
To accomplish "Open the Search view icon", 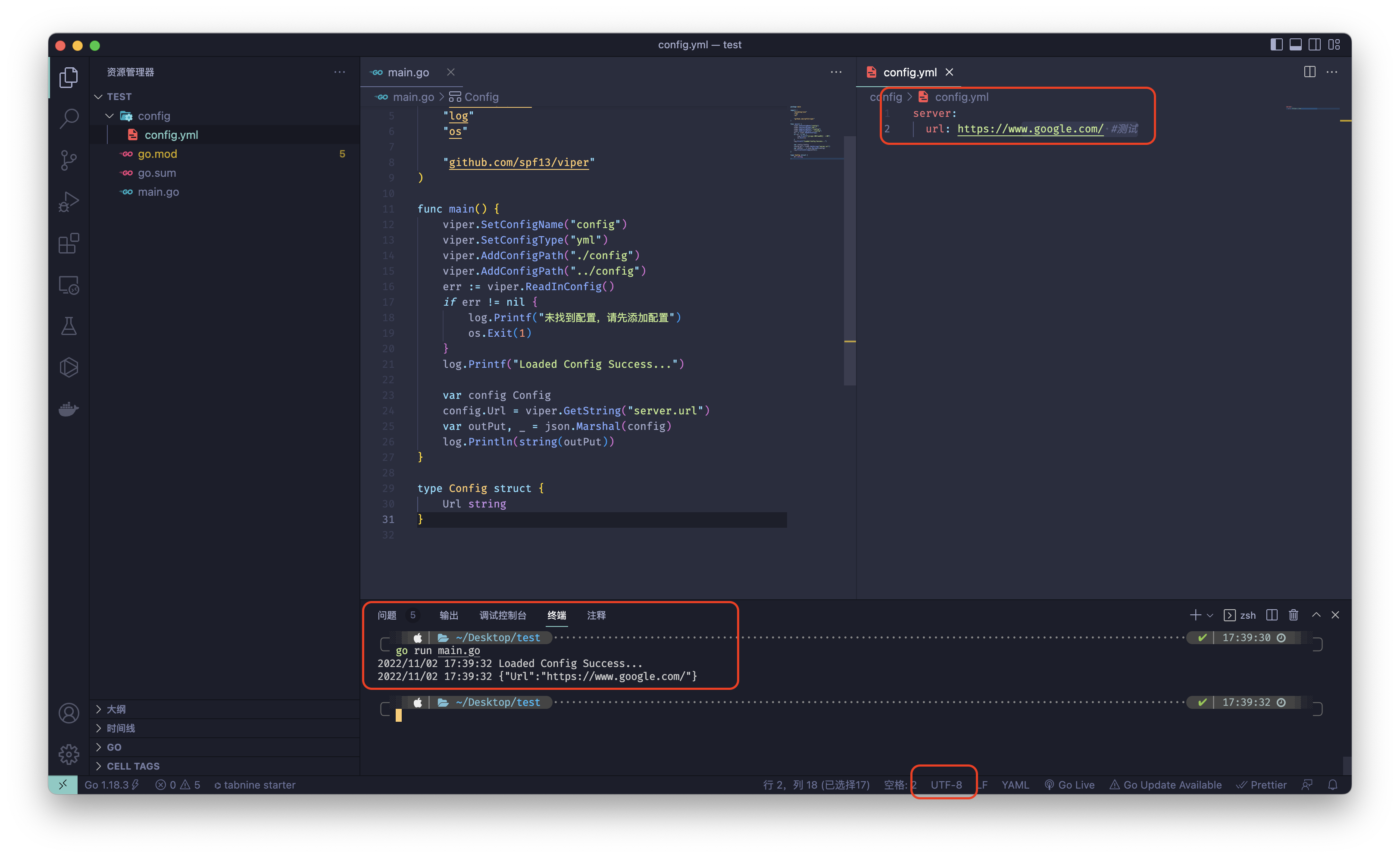I will (69, 118).
